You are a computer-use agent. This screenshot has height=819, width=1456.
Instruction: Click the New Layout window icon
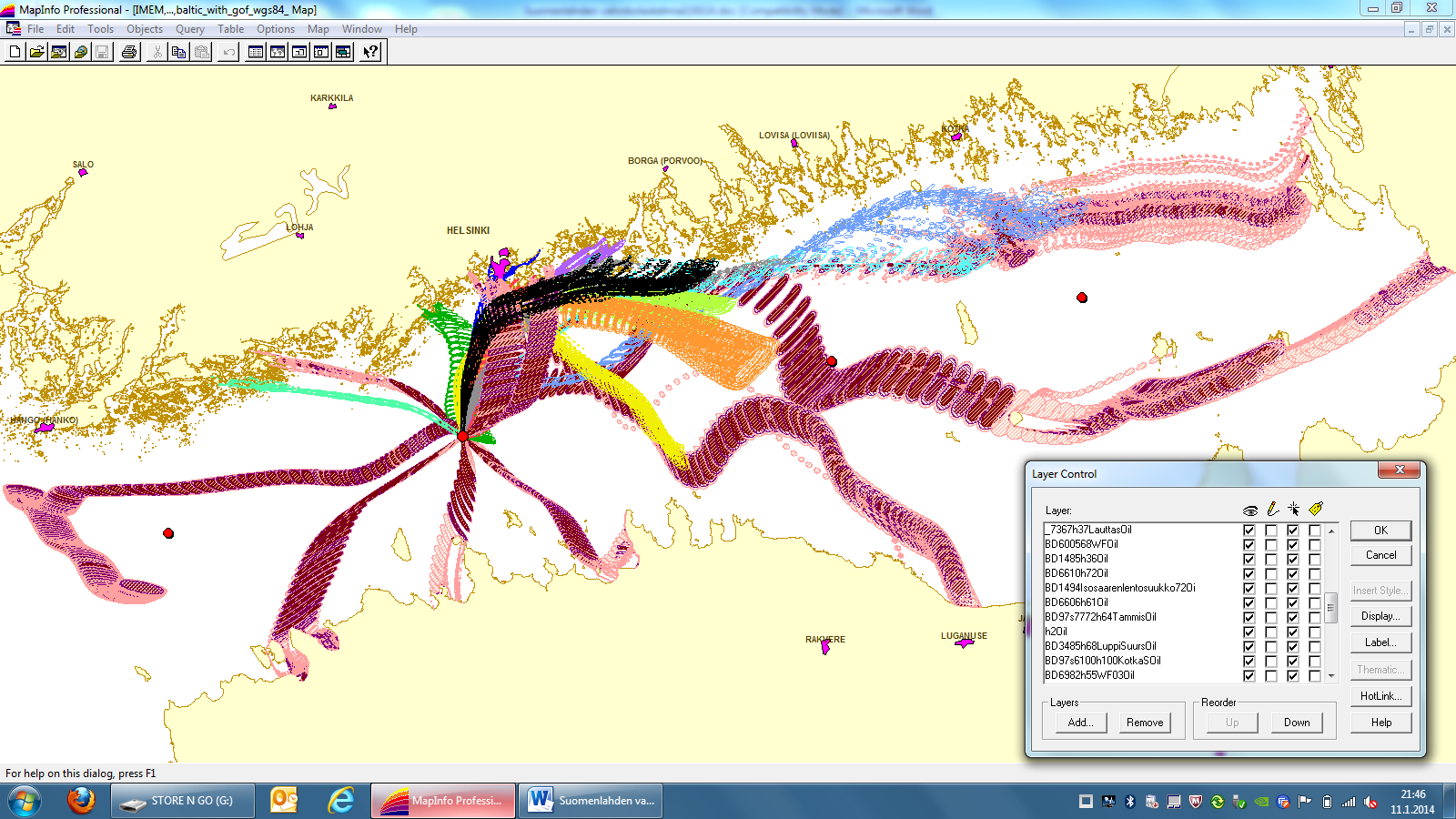321,52
